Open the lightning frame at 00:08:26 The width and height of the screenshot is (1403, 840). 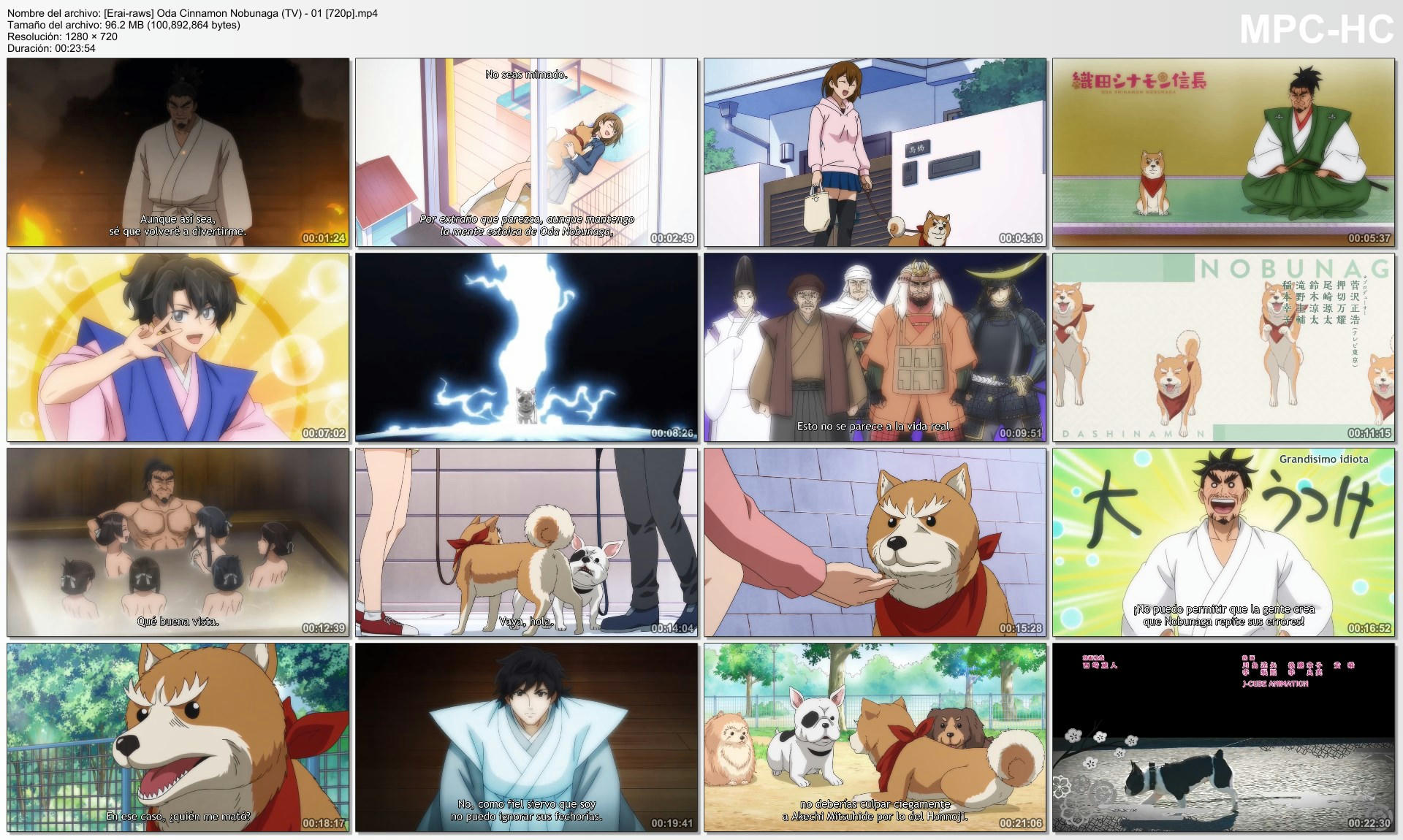(x=527, y=348)
